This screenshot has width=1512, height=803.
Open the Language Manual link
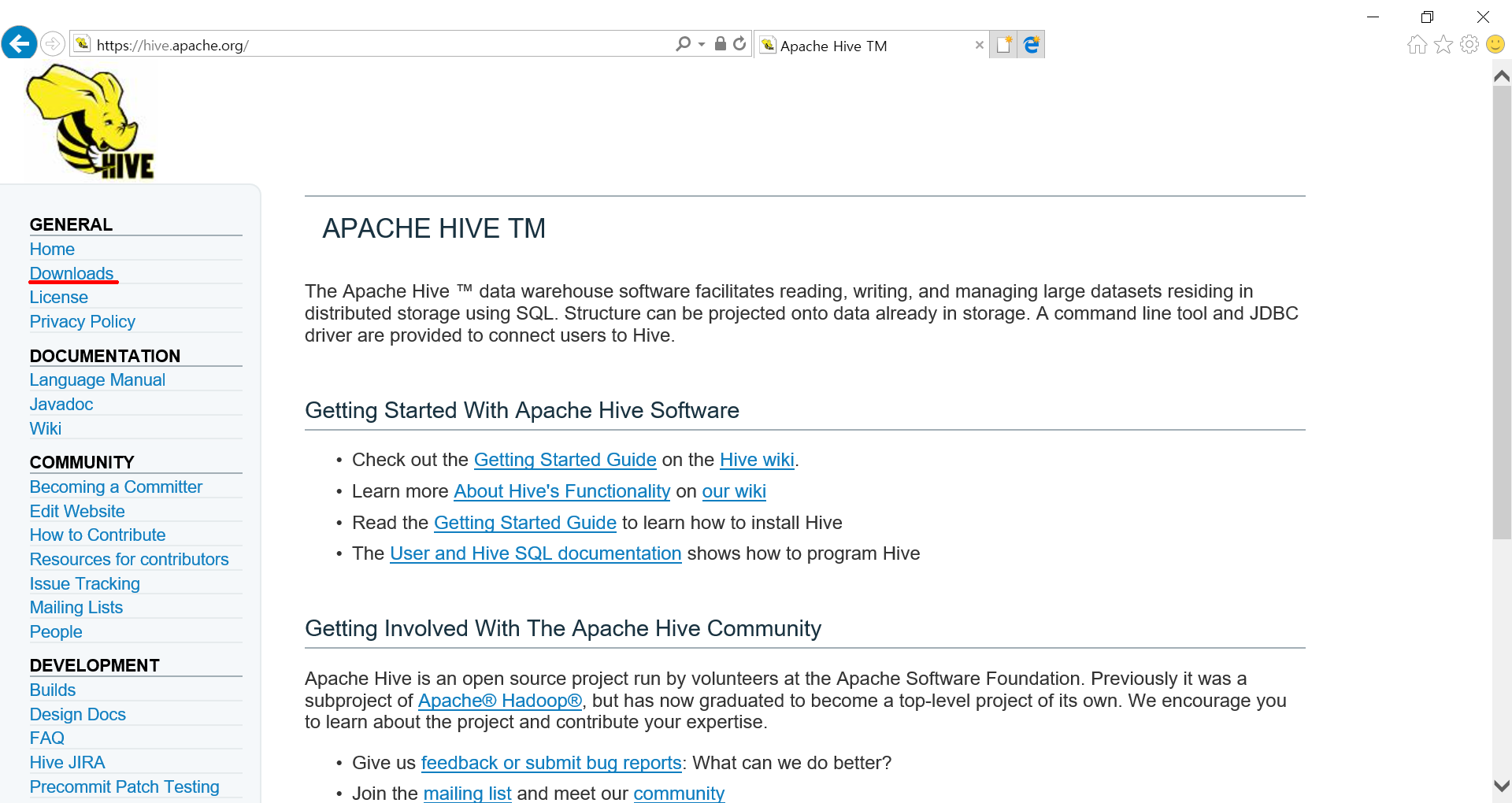pyautogui.click(x=98, y=380)
